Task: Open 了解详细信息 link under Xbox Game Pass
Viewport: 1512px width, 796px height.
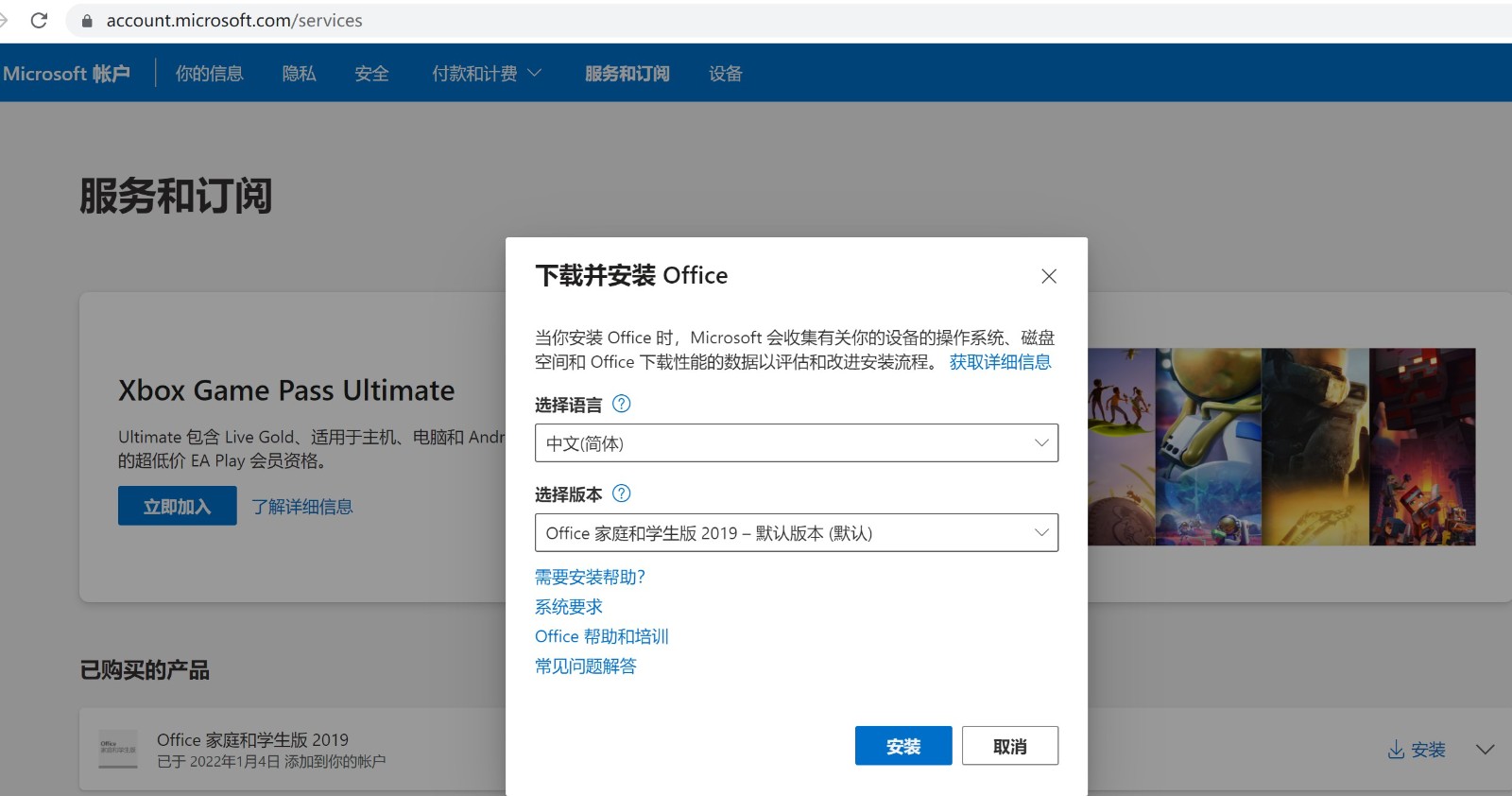Action: tap(302, 507)
